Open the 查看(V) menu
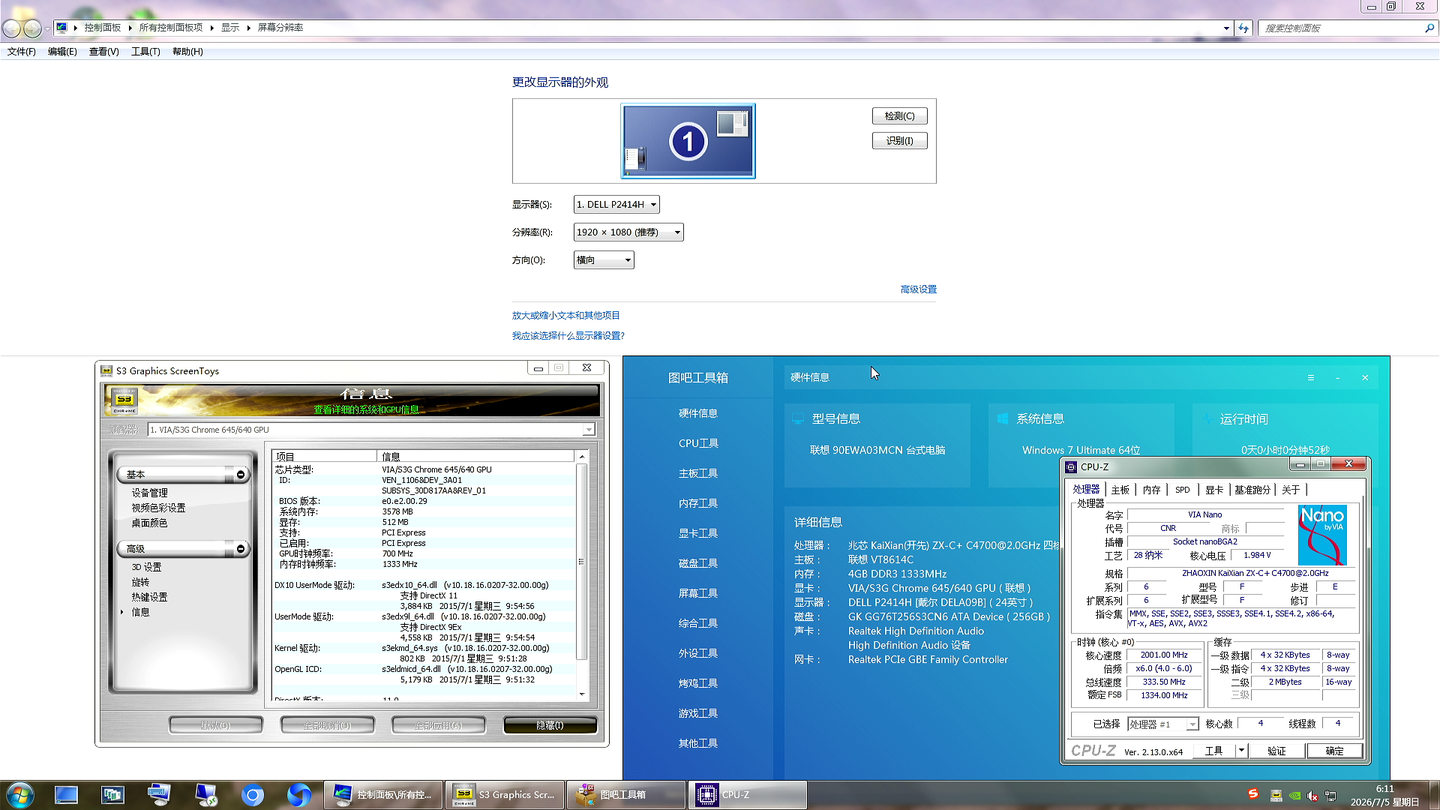Image resolution: width=1440 pixels, height=810 pixels. pyautogui.click(x=104, y=52)
